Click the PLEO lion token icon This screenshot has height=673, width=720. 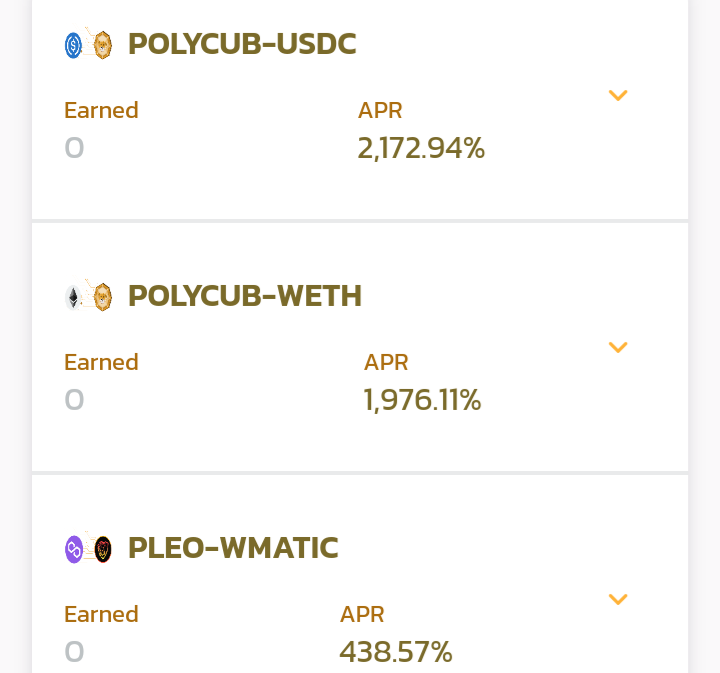pos(103,549)
